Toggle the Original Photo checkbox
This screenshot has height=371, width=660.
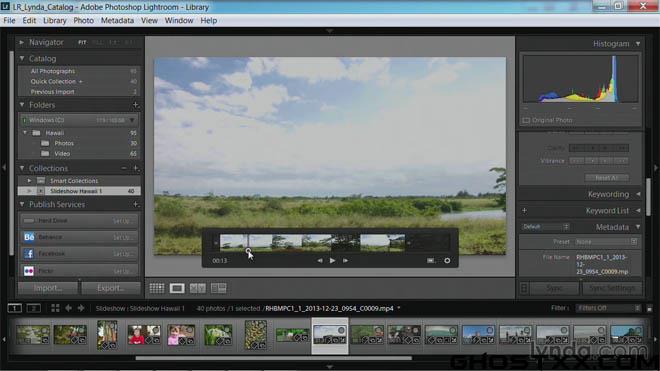(526, 120)
